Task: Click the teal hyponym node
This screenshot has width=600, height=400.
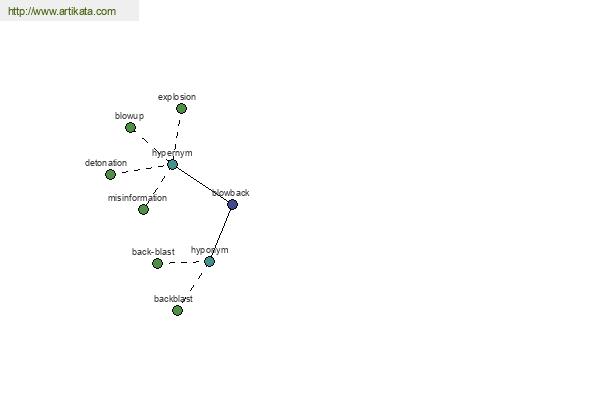Action: point(209,262)
